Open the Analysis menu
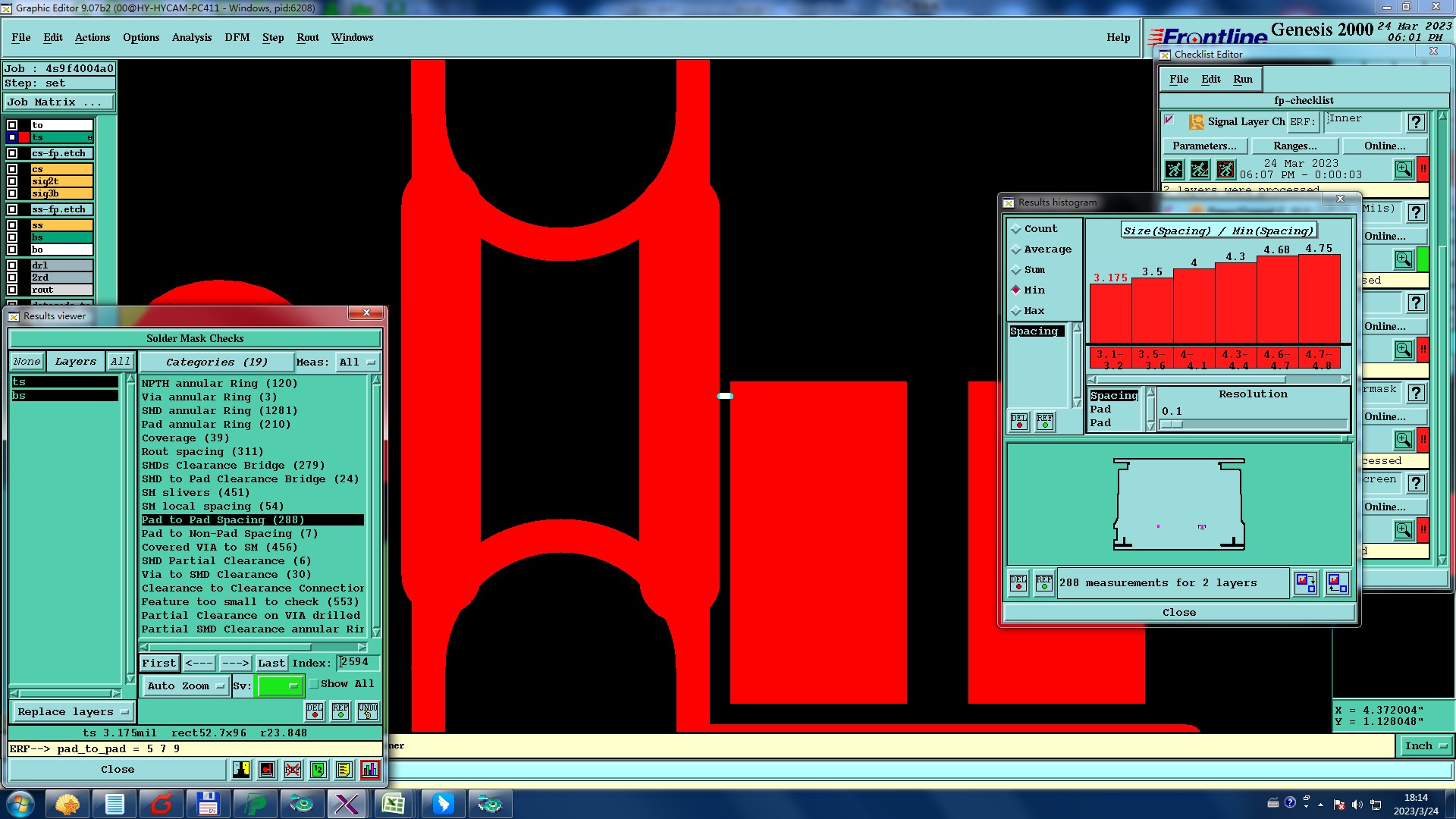This screenshot has height=819, width=1456. (191, 37)
